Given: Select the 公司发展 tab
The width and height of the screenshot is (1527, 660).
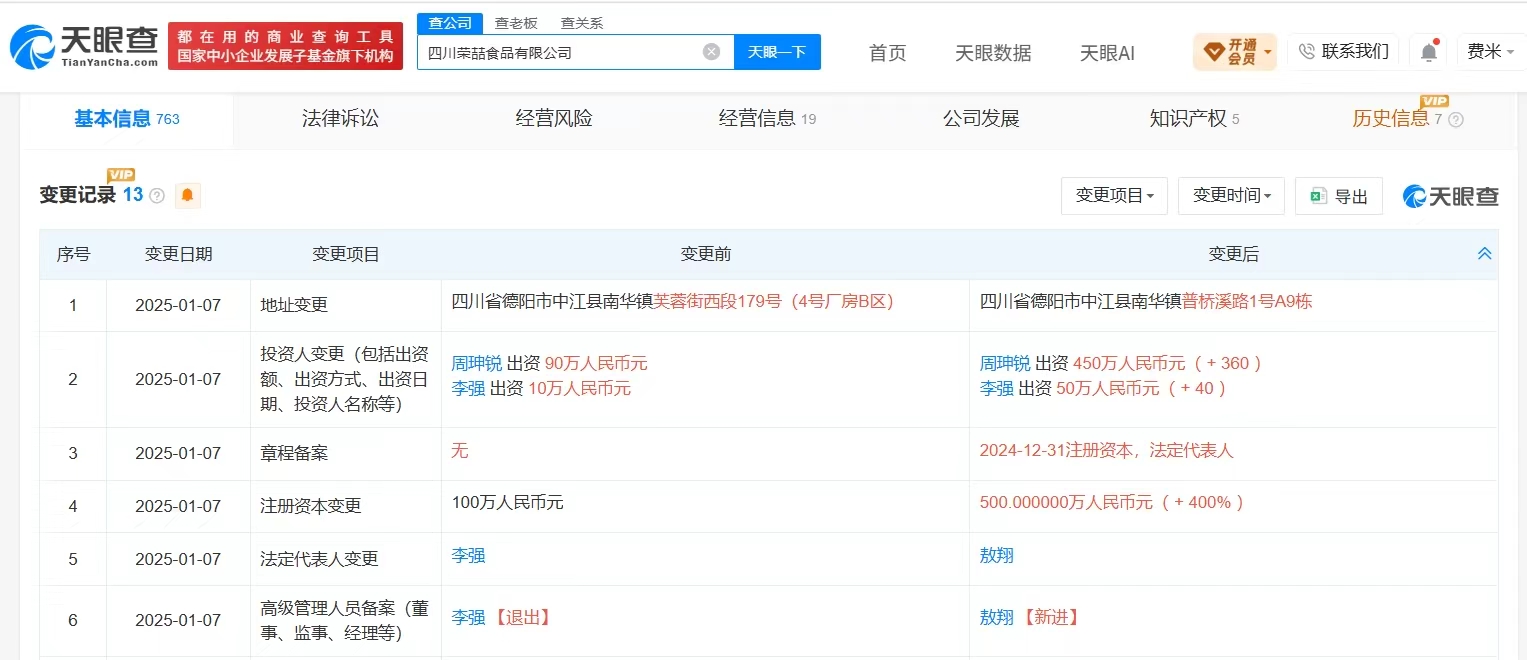Looking at the screenshot, I should 981,119.
